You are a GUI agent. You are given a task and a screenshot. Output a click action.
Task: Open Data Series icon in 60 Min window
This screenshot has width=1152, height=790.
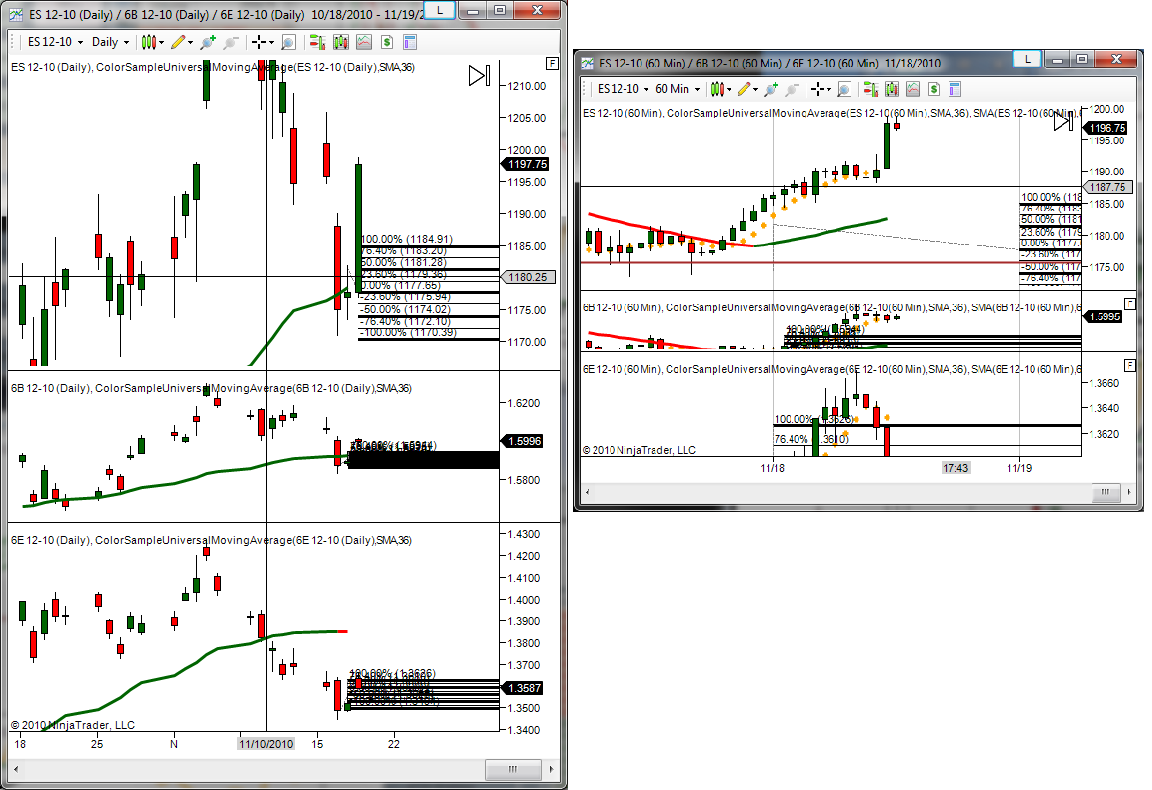tap(892, 89)
